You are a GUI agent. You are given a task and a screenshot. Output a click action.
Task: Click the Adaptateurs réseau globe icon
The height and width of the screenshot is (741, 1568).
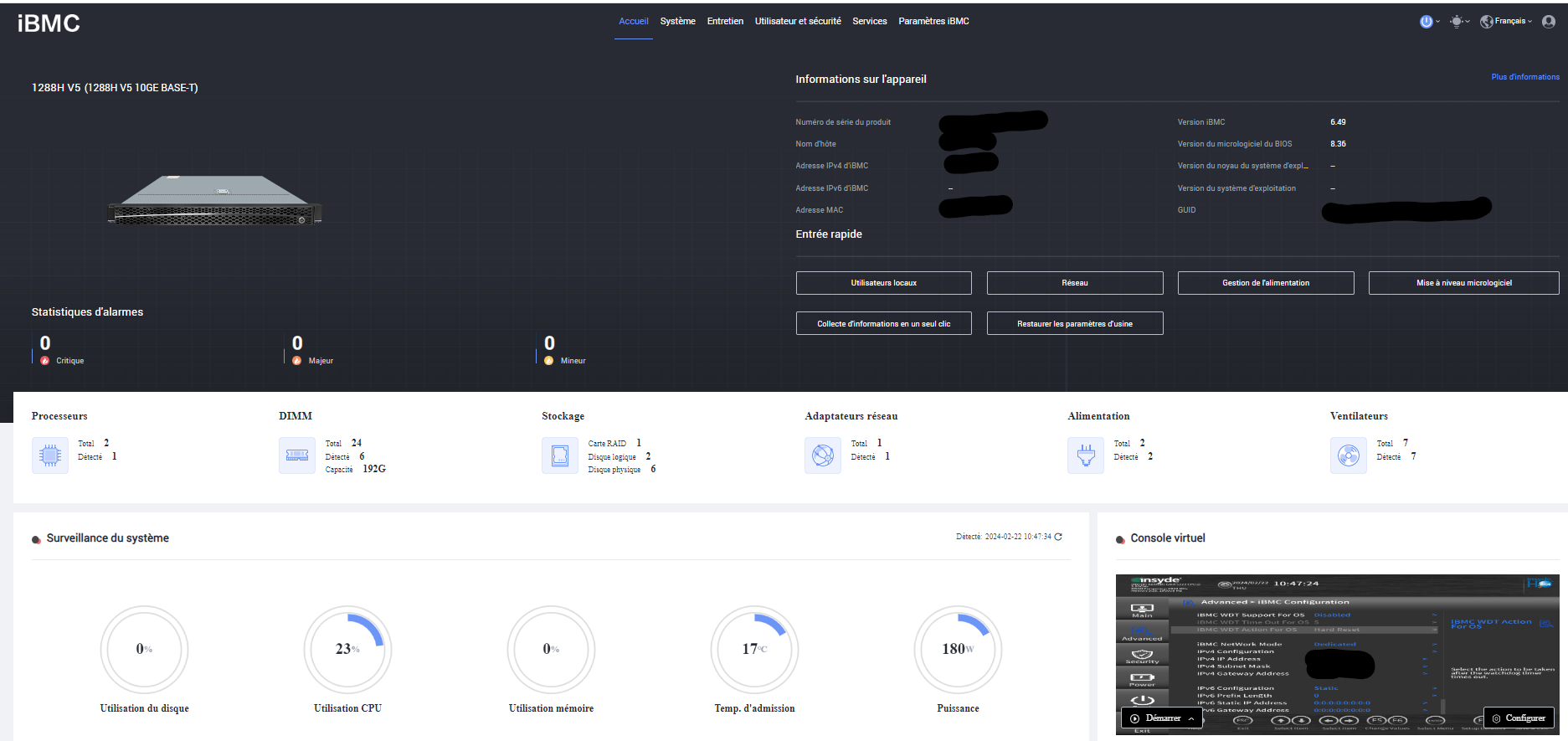823,455
